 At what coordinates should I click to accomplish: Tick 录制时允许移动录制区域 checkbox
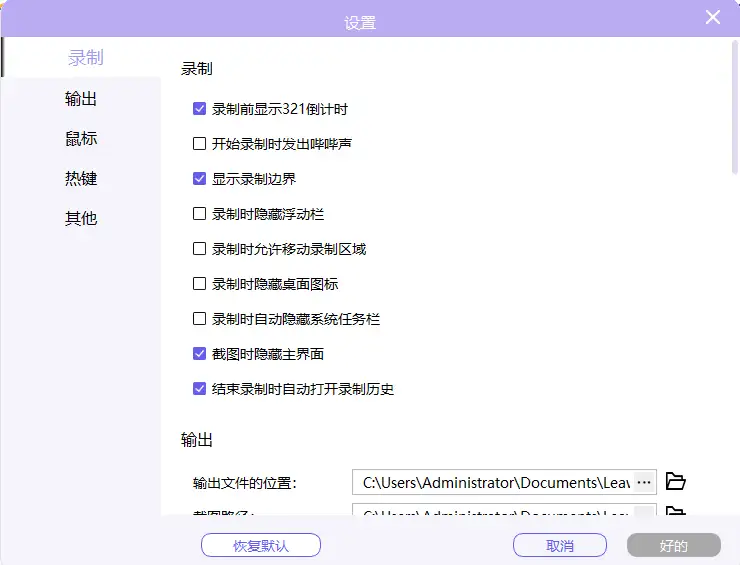pos(200,249)
